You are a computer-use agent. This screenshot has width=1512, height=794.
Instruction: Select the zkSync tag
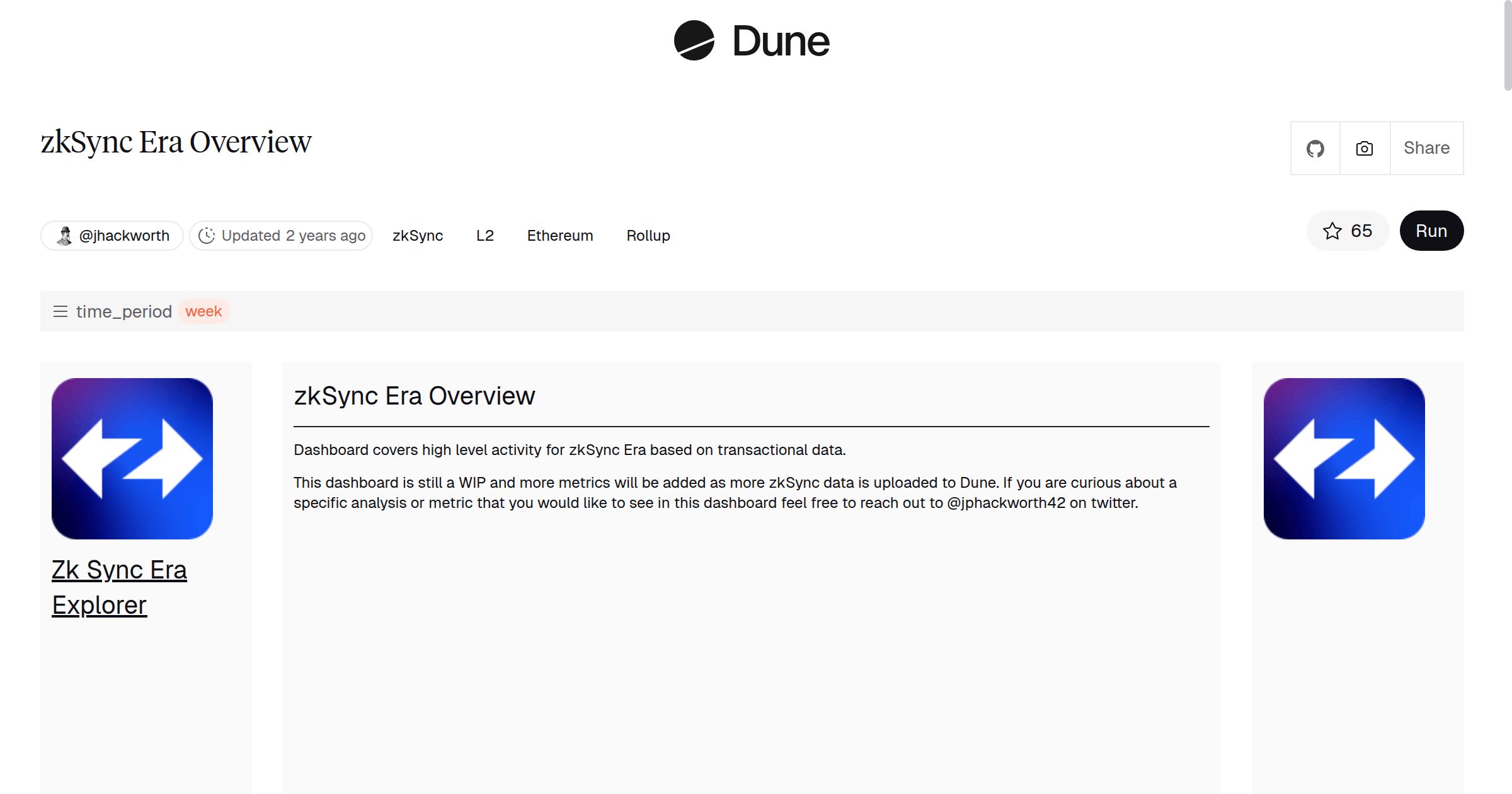(x=418, y=236)
